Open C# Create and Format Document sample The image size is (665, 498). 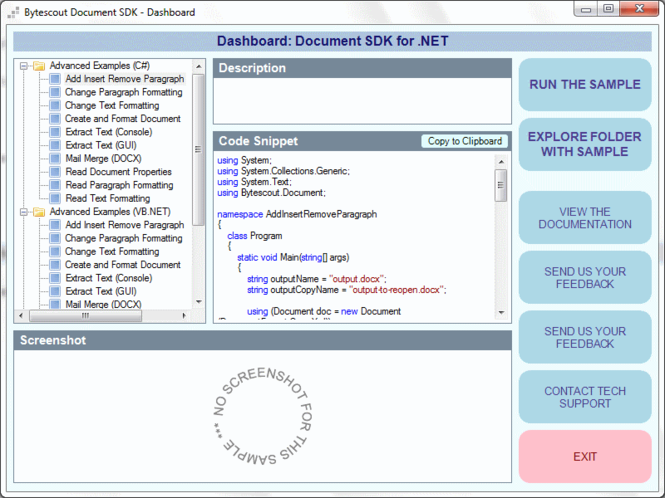123,119
